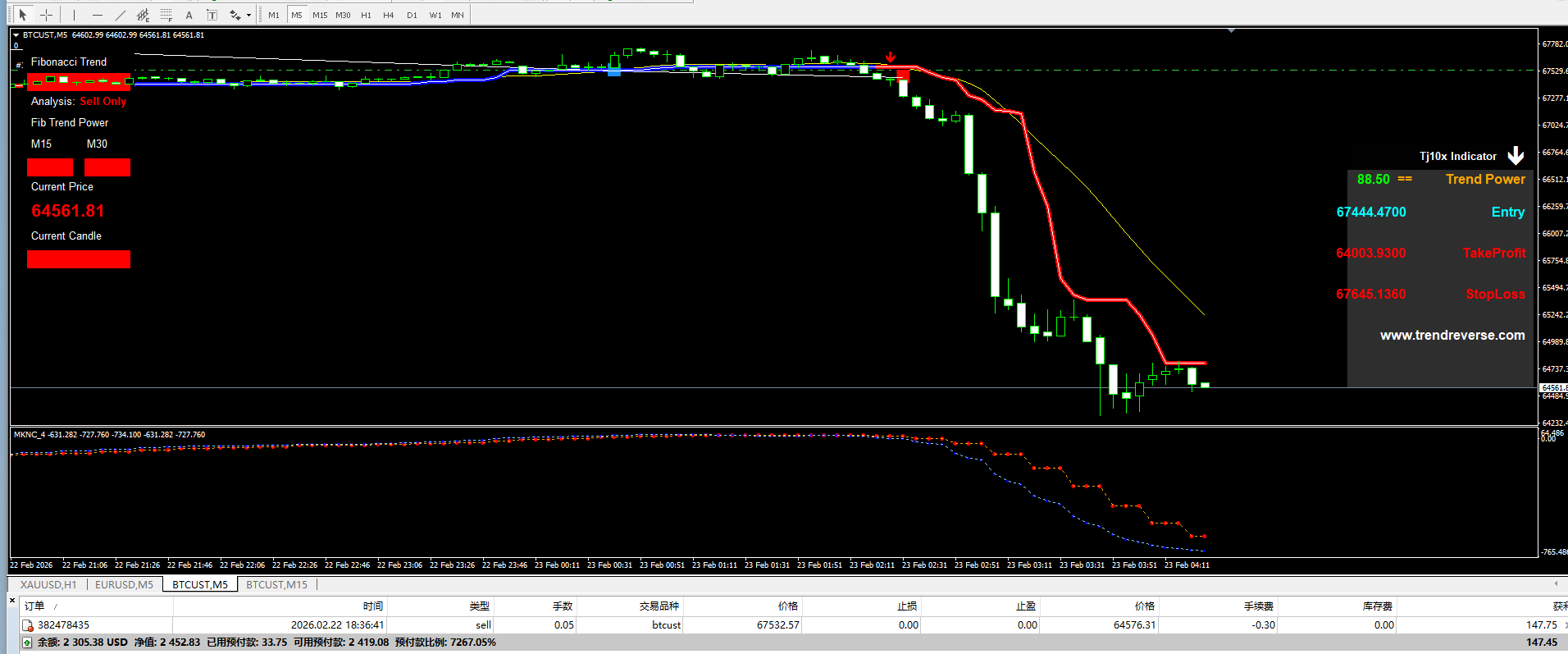This screenshot has width=1568, height=654.
Task: Pick the Text Label tool
Action: (x=212, y=15)
